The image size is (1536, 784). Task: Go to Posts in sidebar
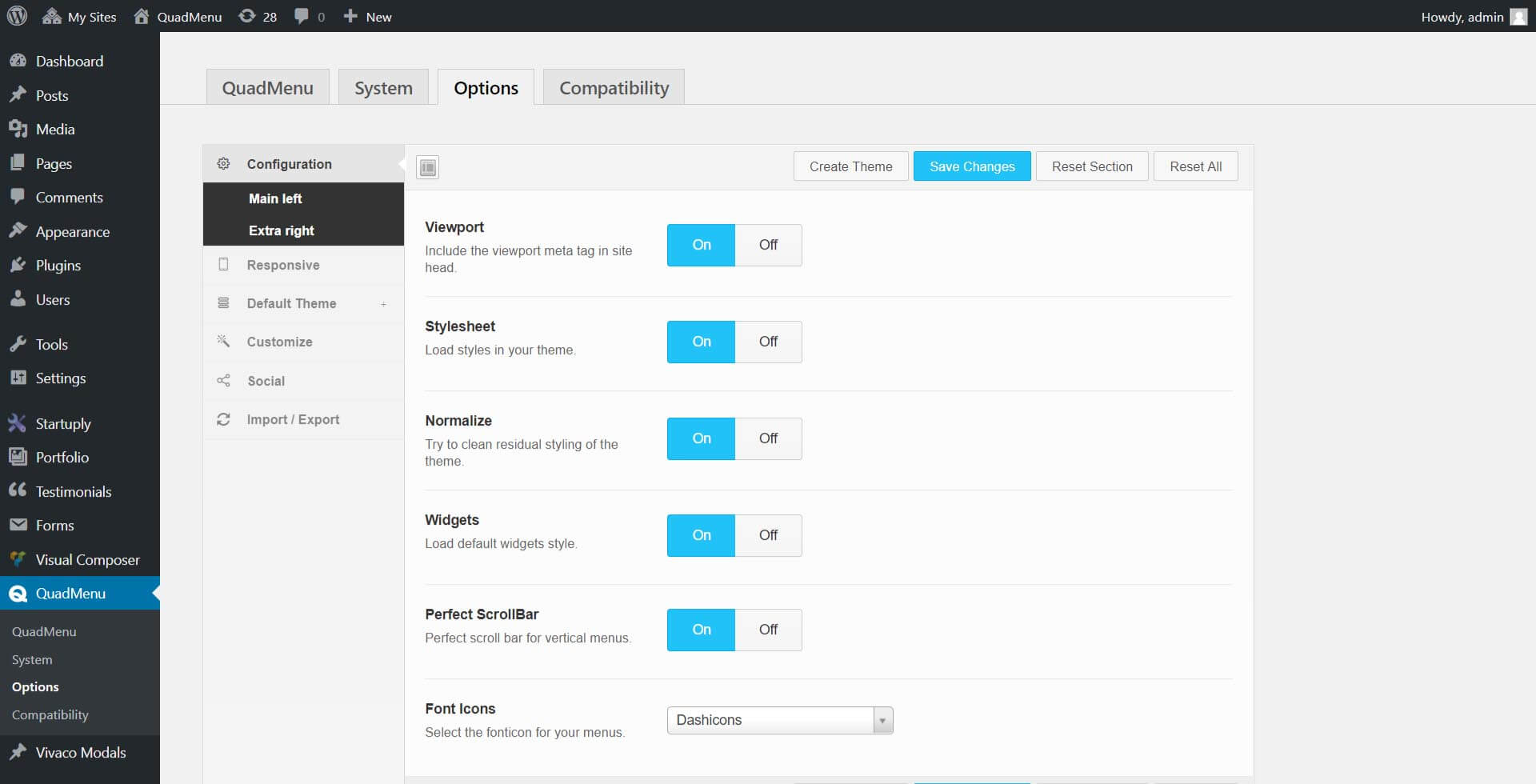click(x=80, y=95)
